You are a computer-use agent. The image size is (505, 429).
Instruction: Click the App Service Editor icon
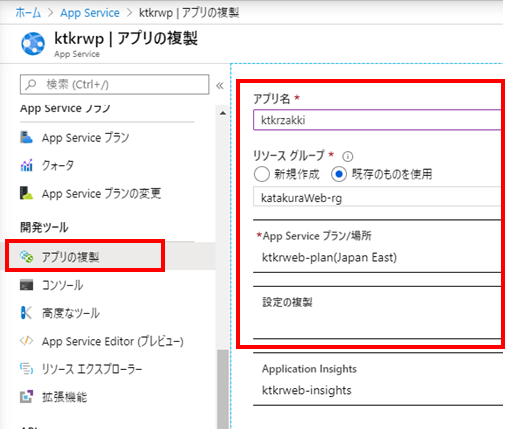click(26, 341)
